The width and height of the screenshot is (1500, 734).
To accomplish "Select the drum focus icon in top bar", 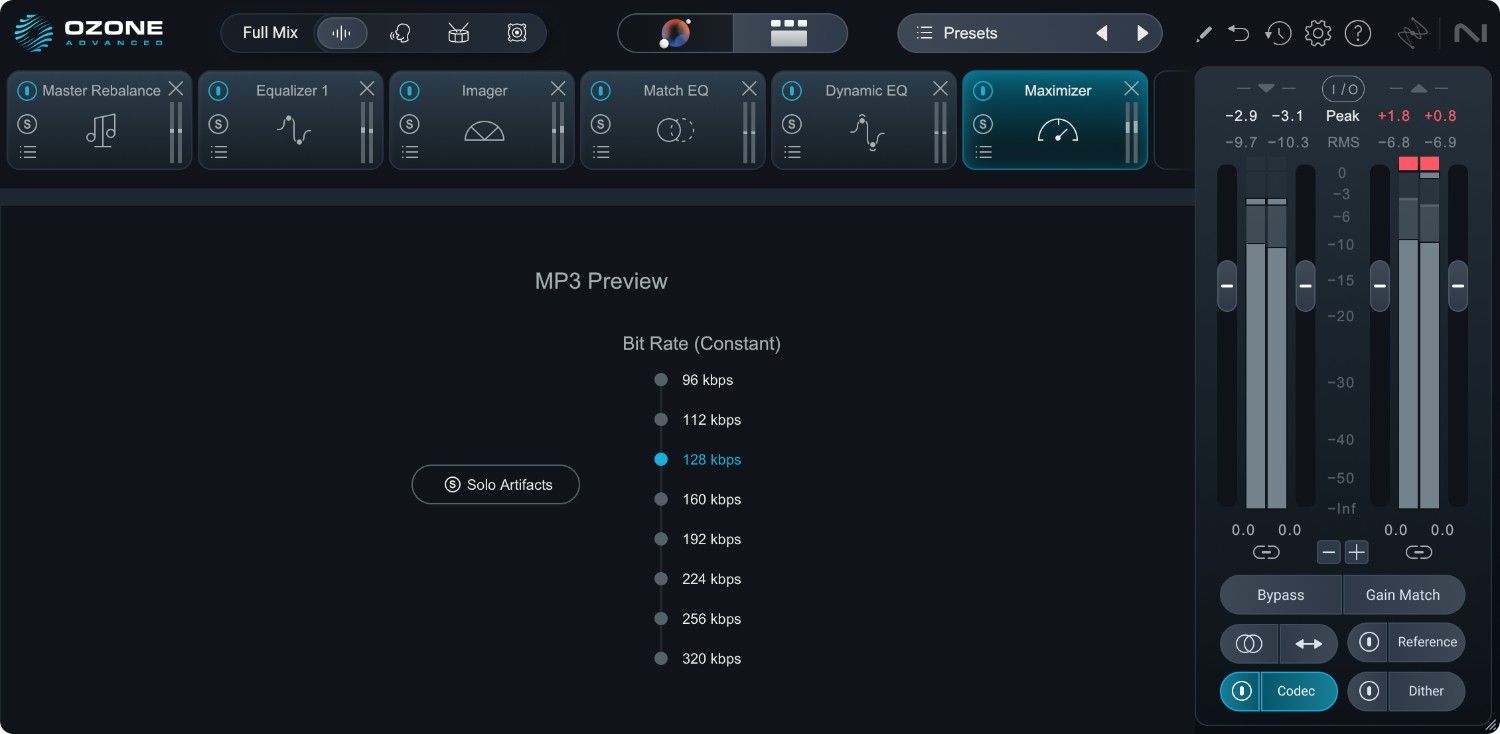I will pyautogui.click(x=458, y=32).
